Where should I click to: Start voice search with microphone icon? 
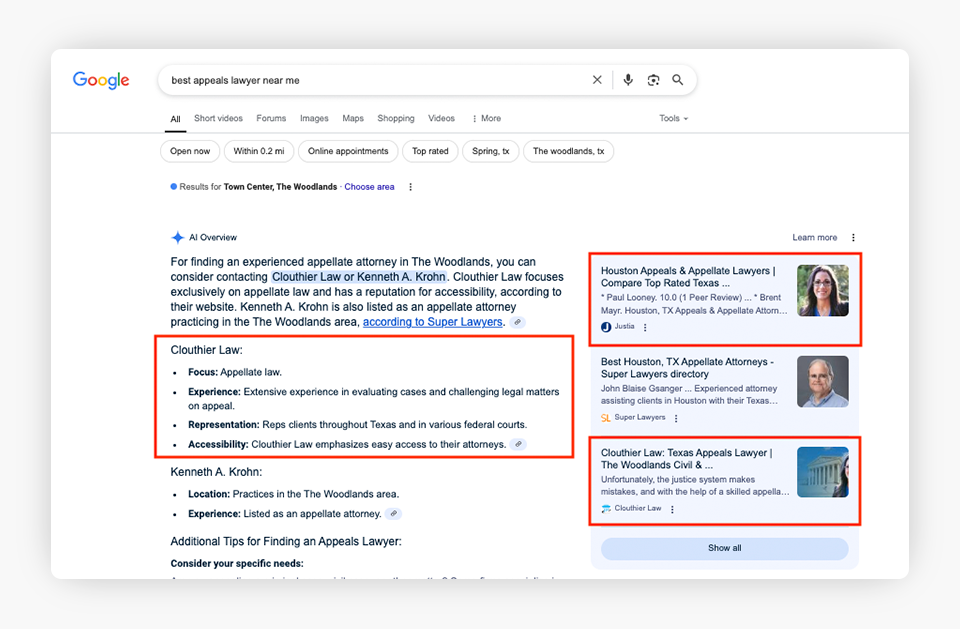(628, 80)
